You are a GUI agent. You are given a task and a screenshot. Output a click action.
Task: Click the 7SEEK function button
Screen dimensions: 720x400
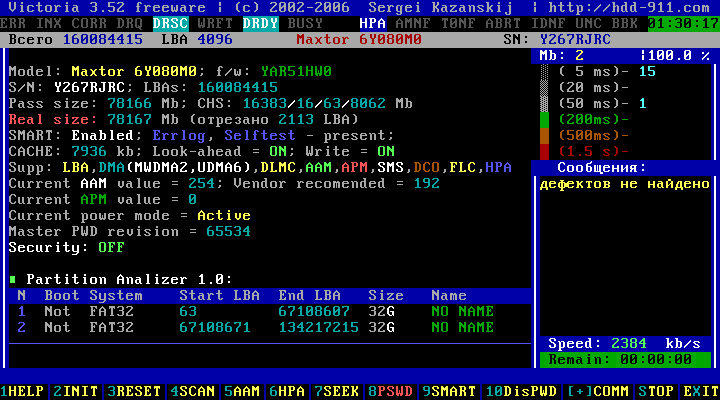[x=337, y=391]
